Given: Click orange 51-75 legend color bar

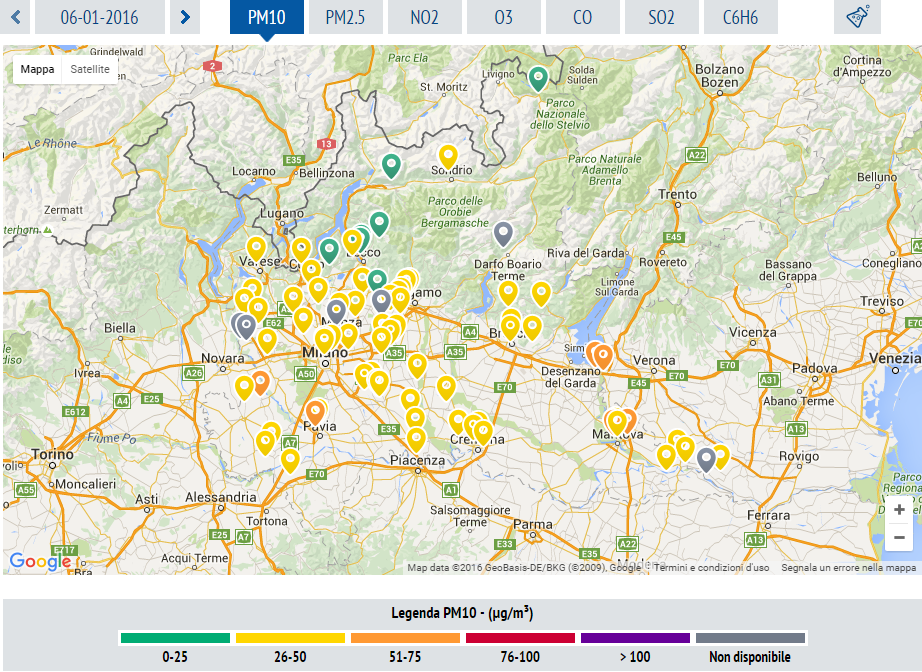Looking at the screenshot, I should point(405,638).
